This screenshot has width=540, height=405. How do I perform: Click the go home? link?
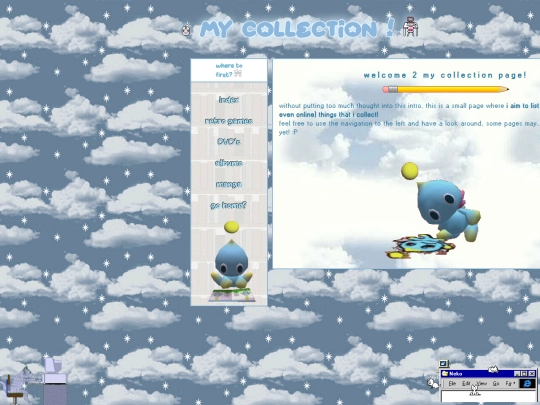228,206
